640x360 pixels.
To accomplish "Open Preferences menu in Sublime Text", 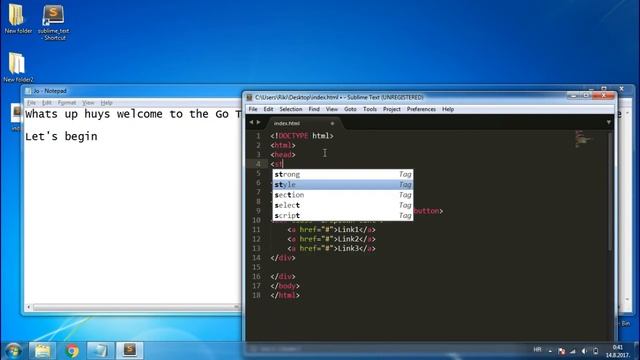I will click(x=421, y=109).
